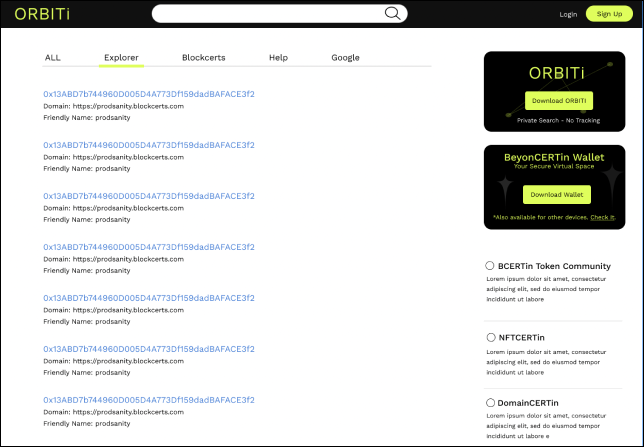Click the ORBITi logo in the download banner

(x=554, y=72)
